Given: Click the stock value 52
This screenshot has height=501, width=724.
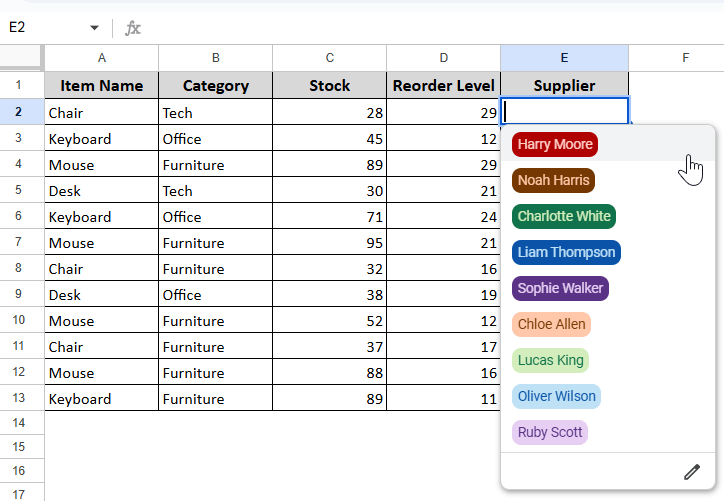Looking at the screenshot, I should coord(330,320).
